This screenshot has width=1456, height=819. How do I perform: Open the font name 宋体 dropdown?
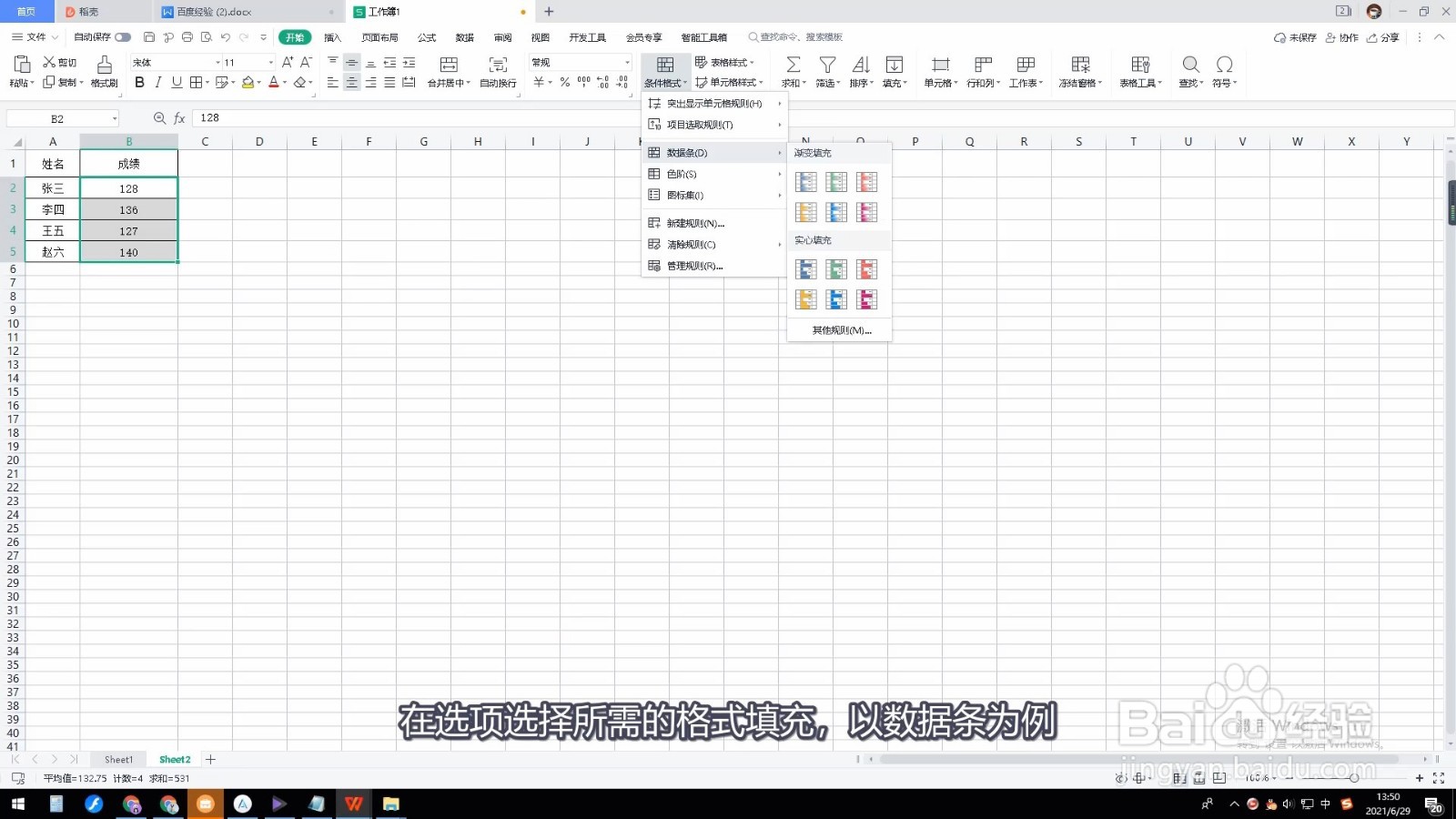click(x=217, y=62)
